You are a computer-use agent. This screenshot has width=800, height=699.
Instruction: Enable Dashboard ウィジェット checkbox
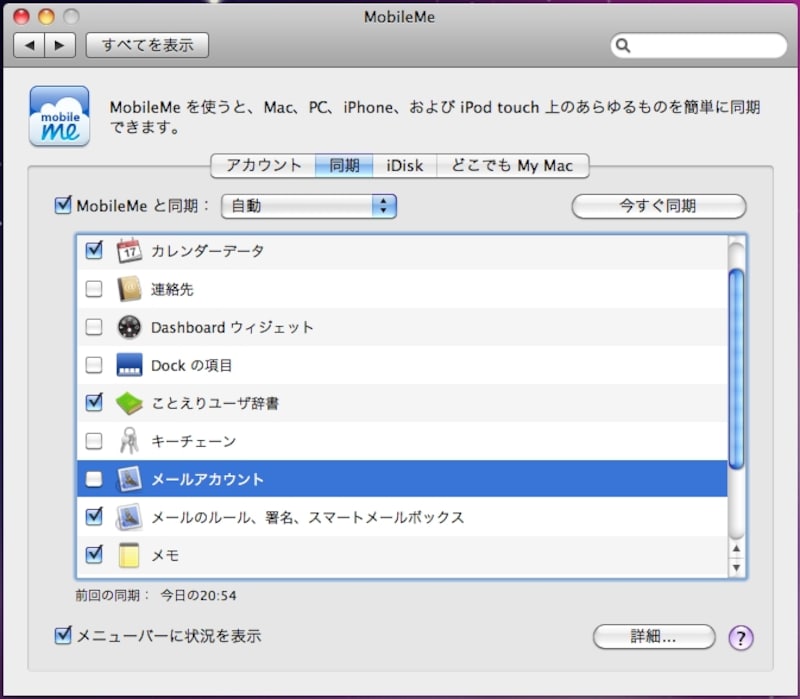pyautogui.click(x=94, y=327)
